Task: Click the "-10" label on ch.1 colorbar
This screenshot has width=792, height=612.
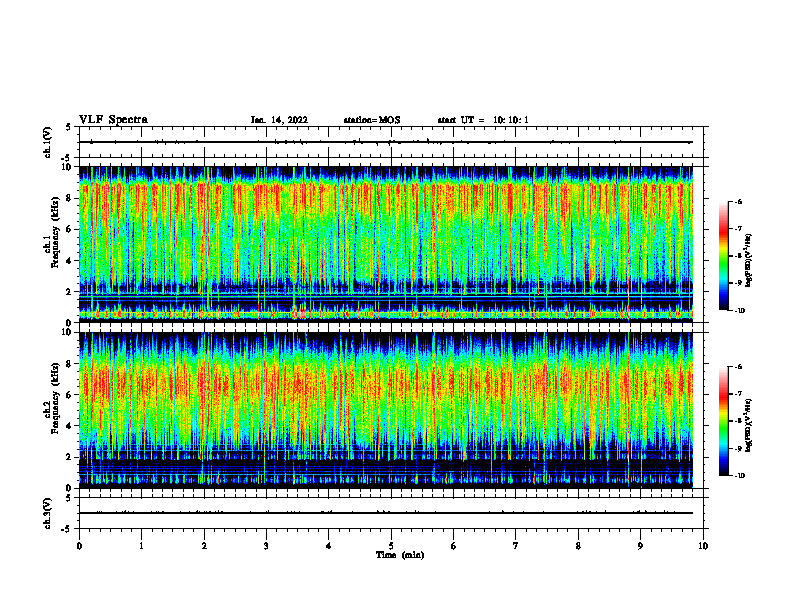Action: tap(740, 311)
